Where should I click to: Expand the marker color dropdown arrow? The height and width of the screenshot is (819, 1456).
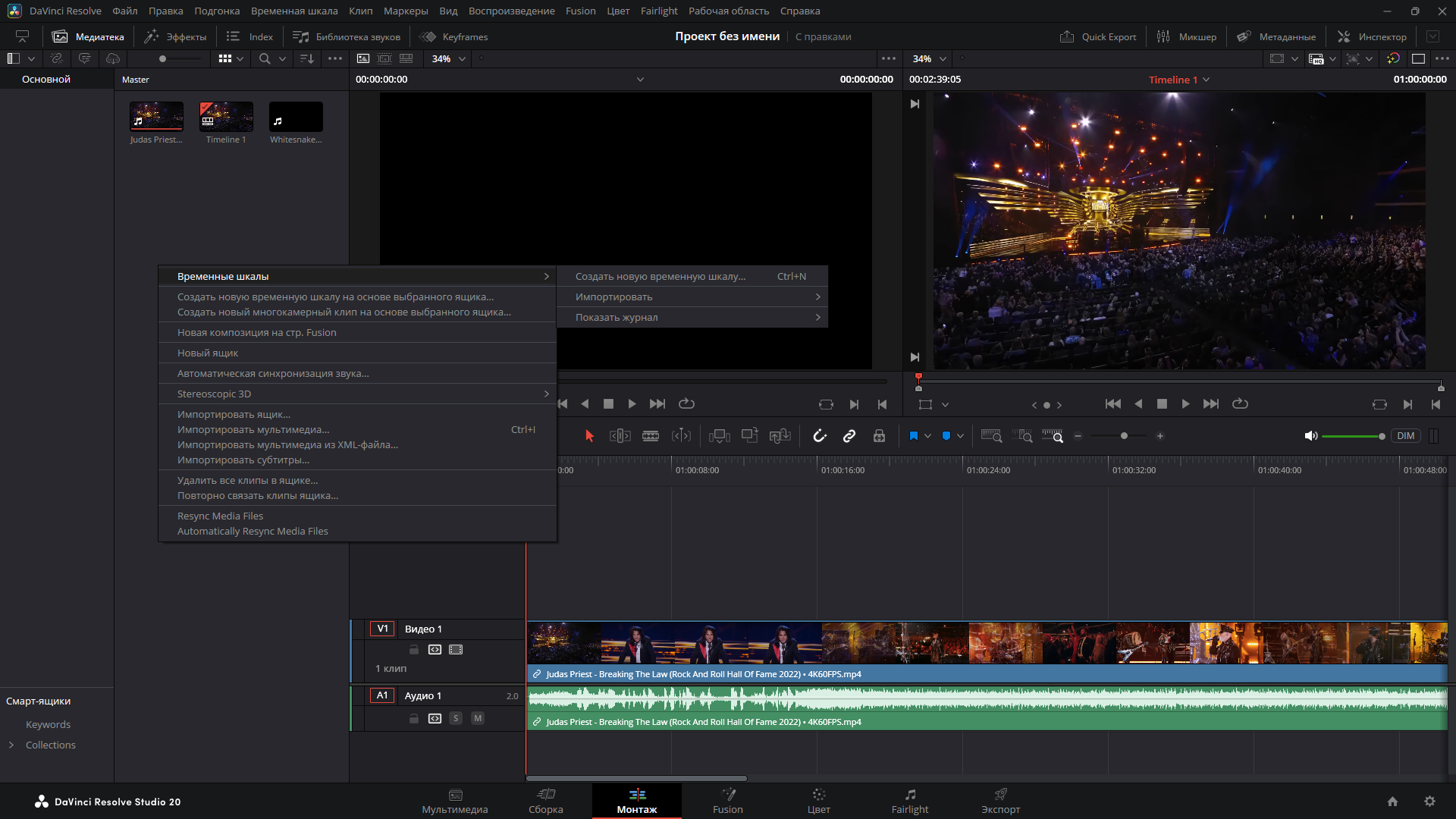(960, 436)
